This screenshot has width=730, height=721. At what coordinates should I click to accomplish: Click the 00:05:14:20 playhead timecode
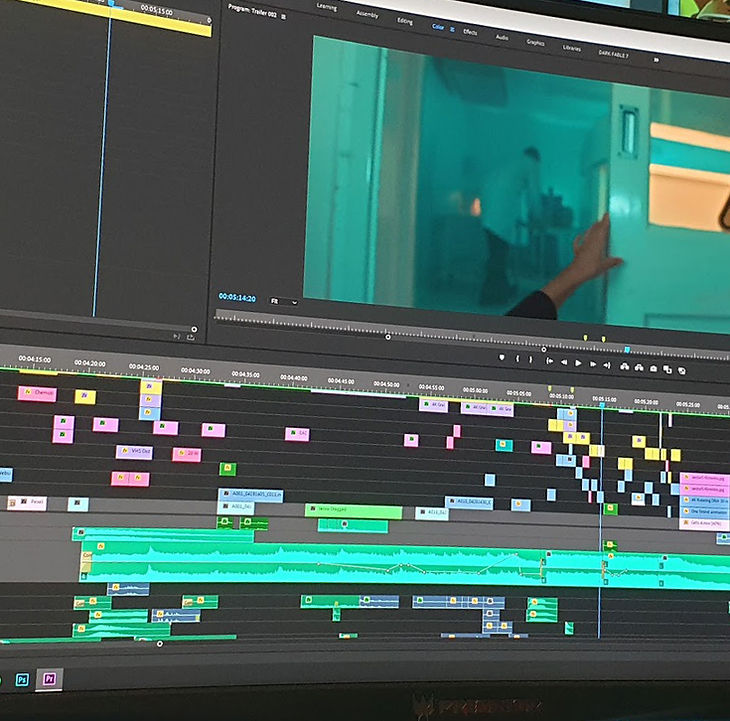point(237,297)
